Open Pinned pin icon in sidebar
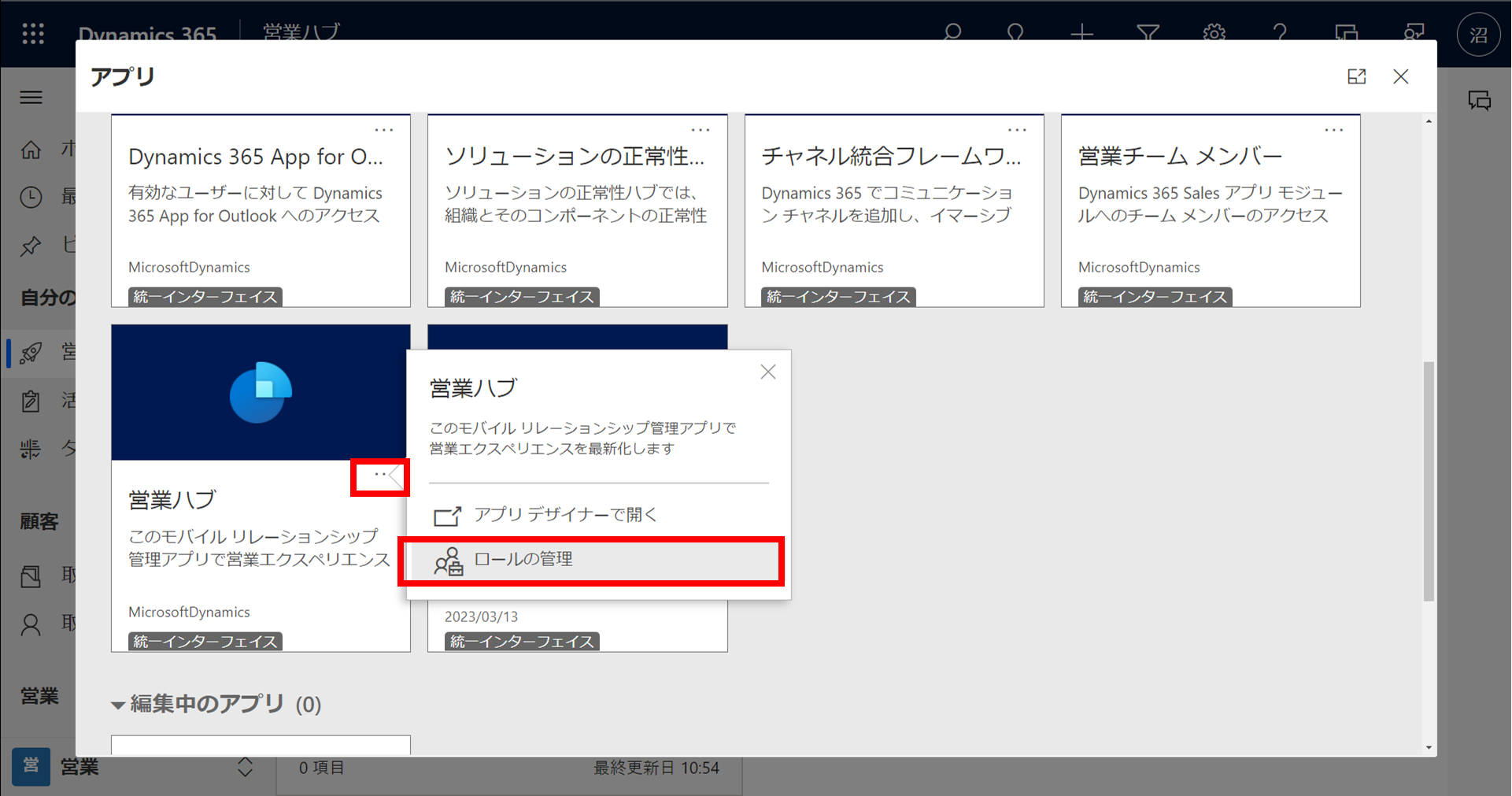This screenshot has height=796, width=1512. click(31, 246)
